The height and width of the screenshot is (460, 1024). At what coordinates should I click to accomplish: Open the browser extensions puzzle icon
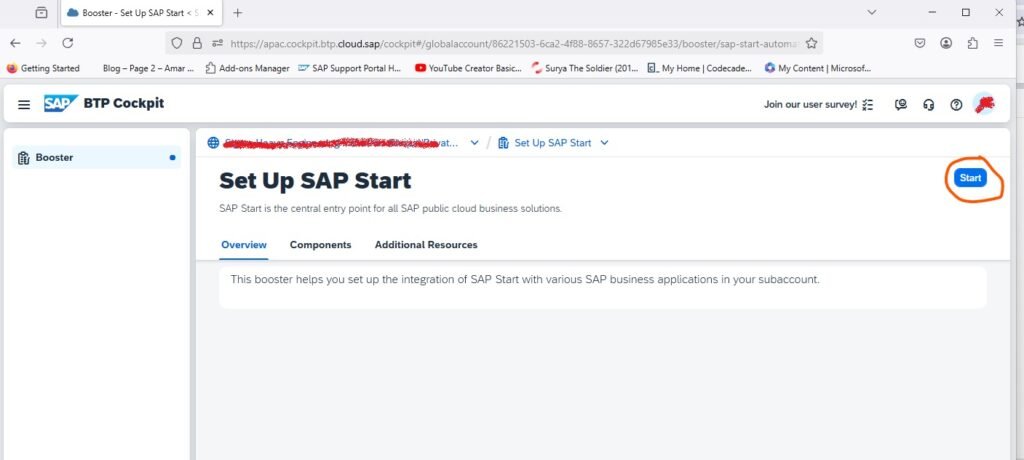[x=972, y=43]
